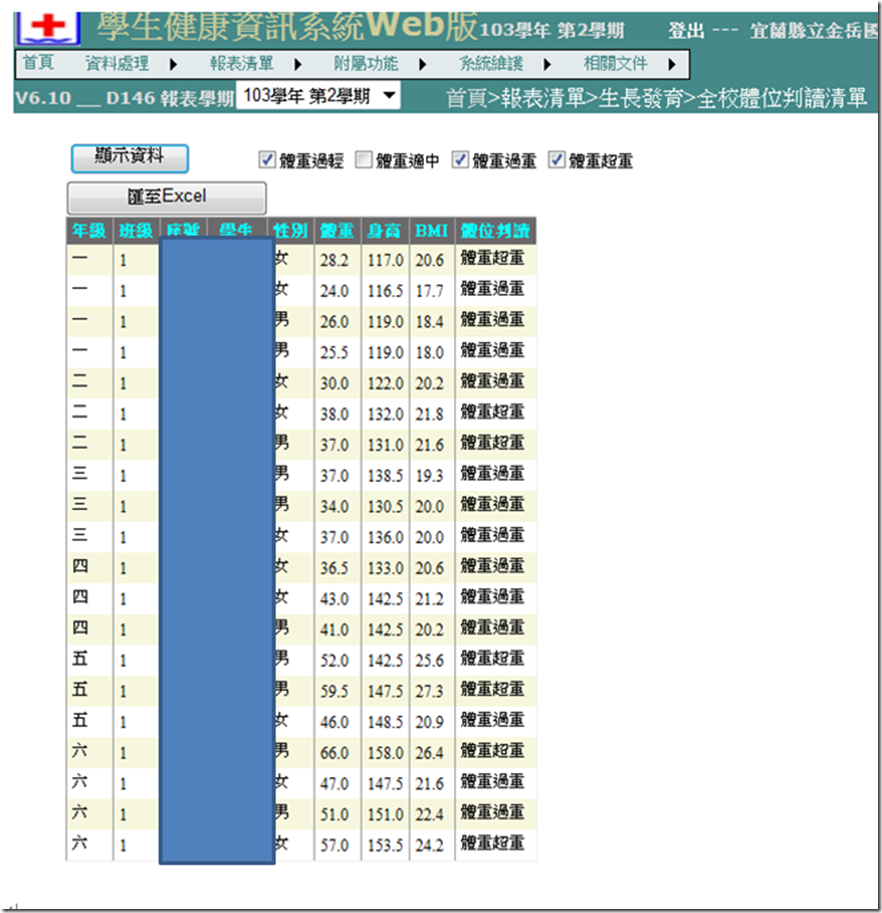Disable the 體重超重 checkbox

[x=557, y=160]
